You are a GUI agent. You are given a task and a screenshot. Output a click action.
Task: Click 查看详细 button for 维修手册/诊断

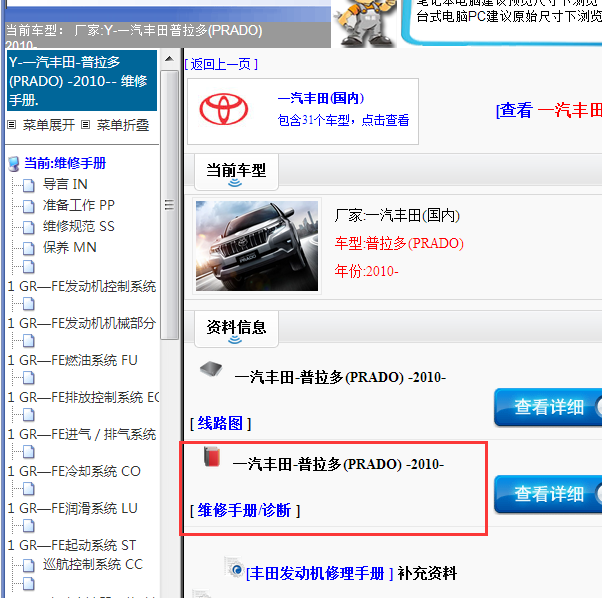(548, 494)
